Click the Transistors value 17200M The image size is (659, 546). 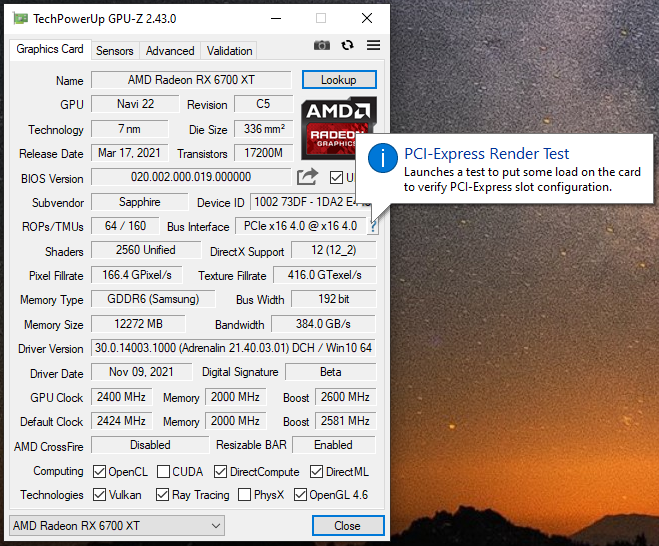(x=264, y=153)
